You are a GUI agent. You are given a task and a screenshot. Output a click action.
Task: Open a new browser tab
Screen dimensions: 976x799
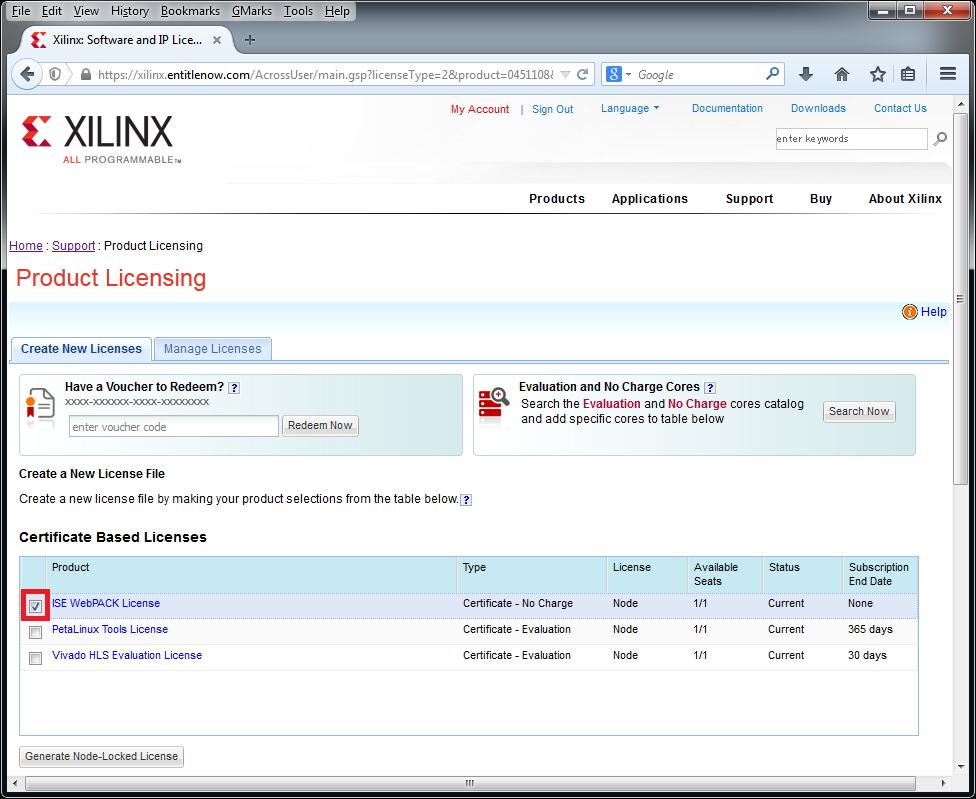250,40
